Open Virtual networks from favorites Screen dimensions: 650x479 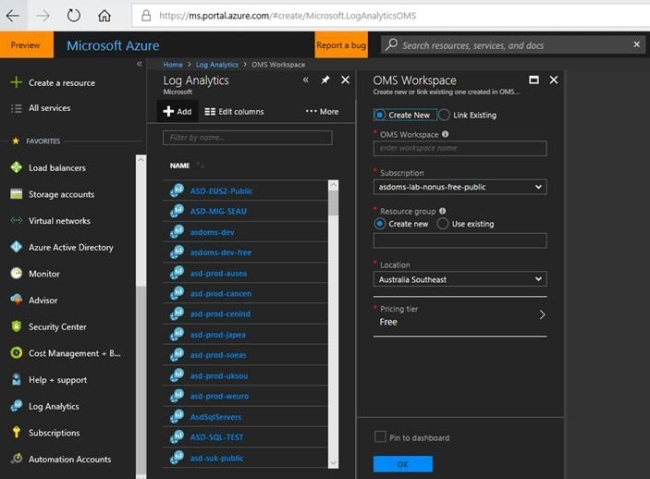[59, 221]
